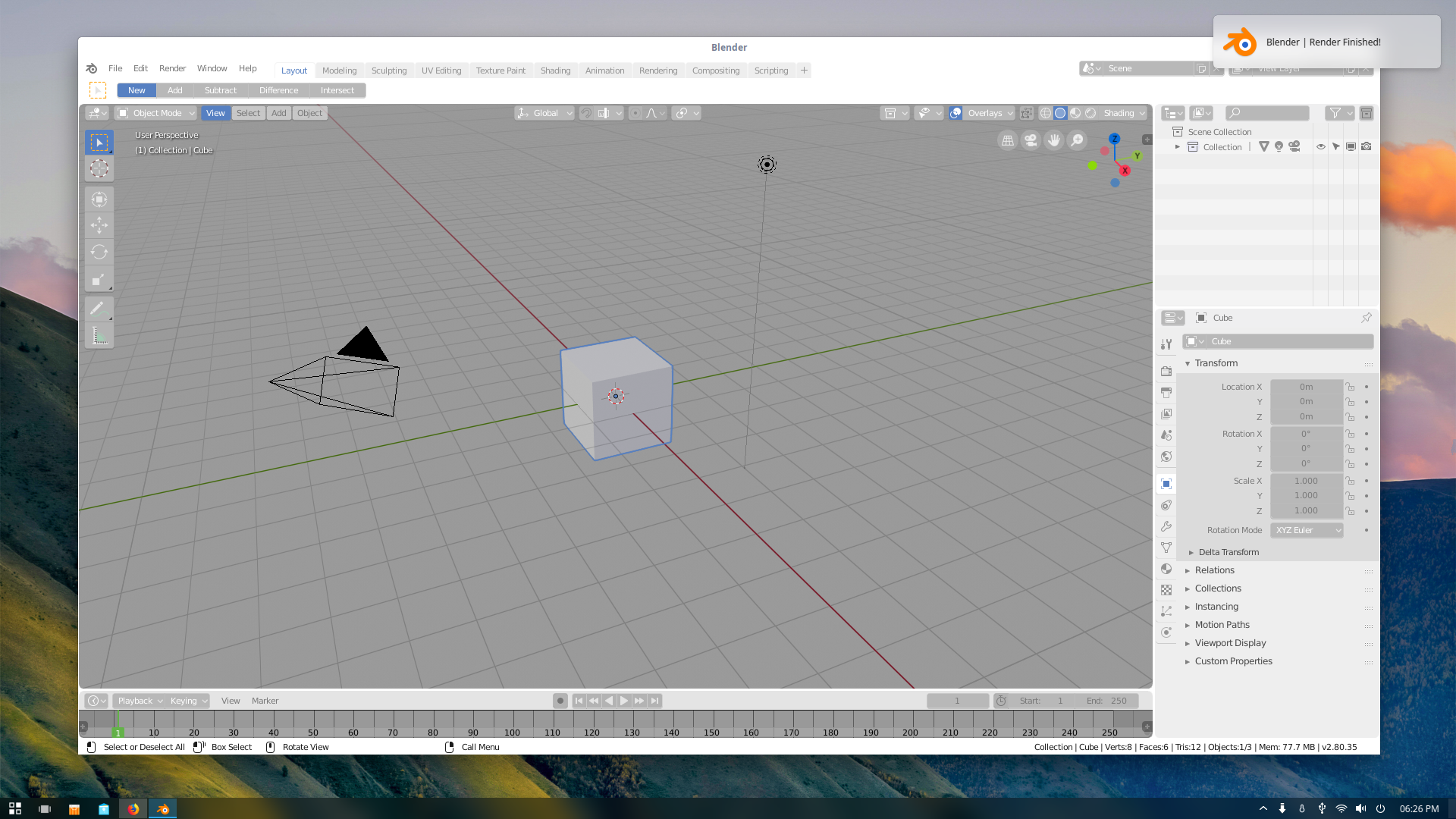The image size is (1456, 819).
Task: Open Rotation Mode XYZ Euler dropdown
Action: coord(1307,530)
